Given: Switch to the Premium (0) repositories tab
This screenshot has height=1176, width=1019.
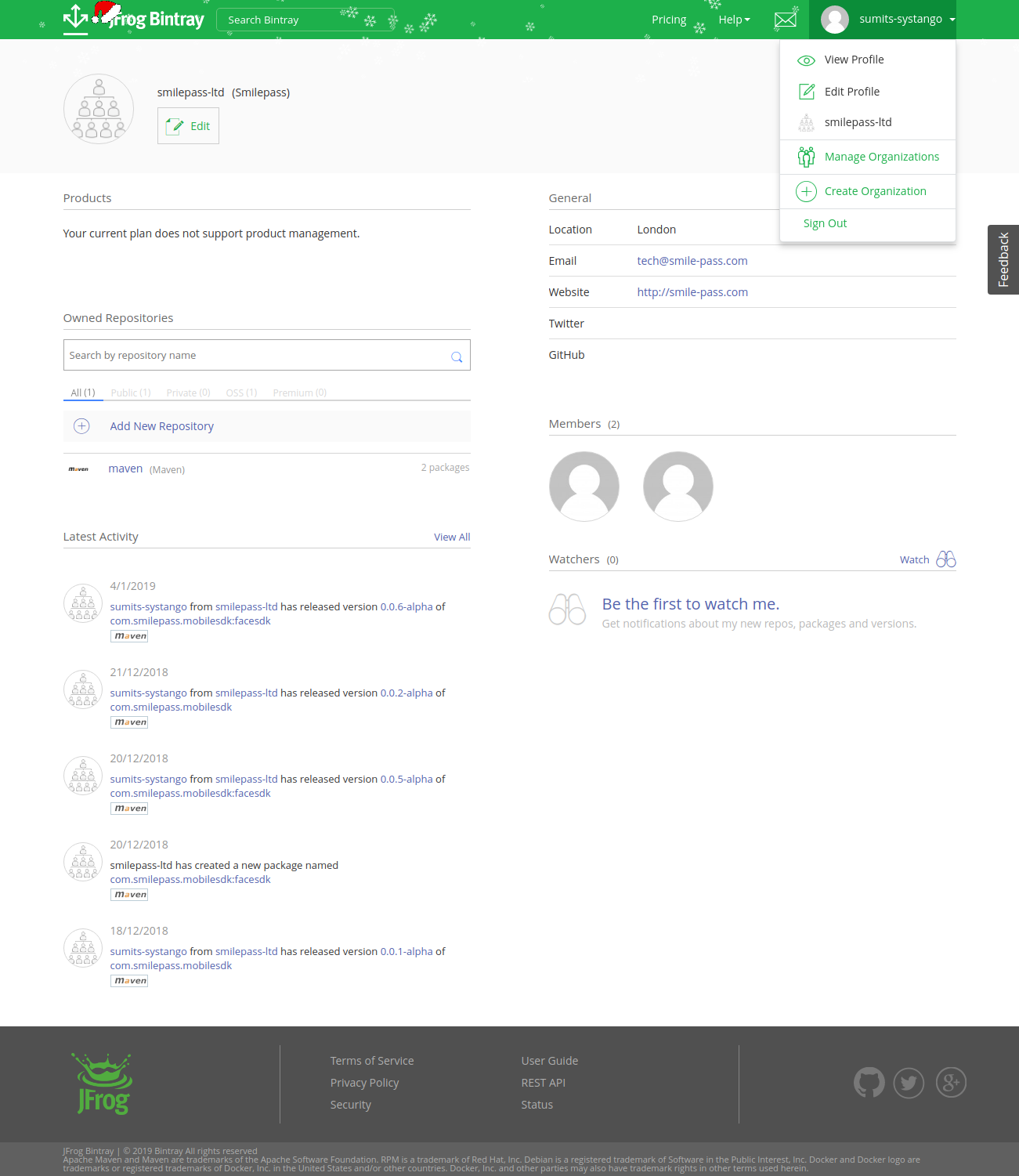Looking at the screenshot, I should pyautogui.click(x=300, y=393).
